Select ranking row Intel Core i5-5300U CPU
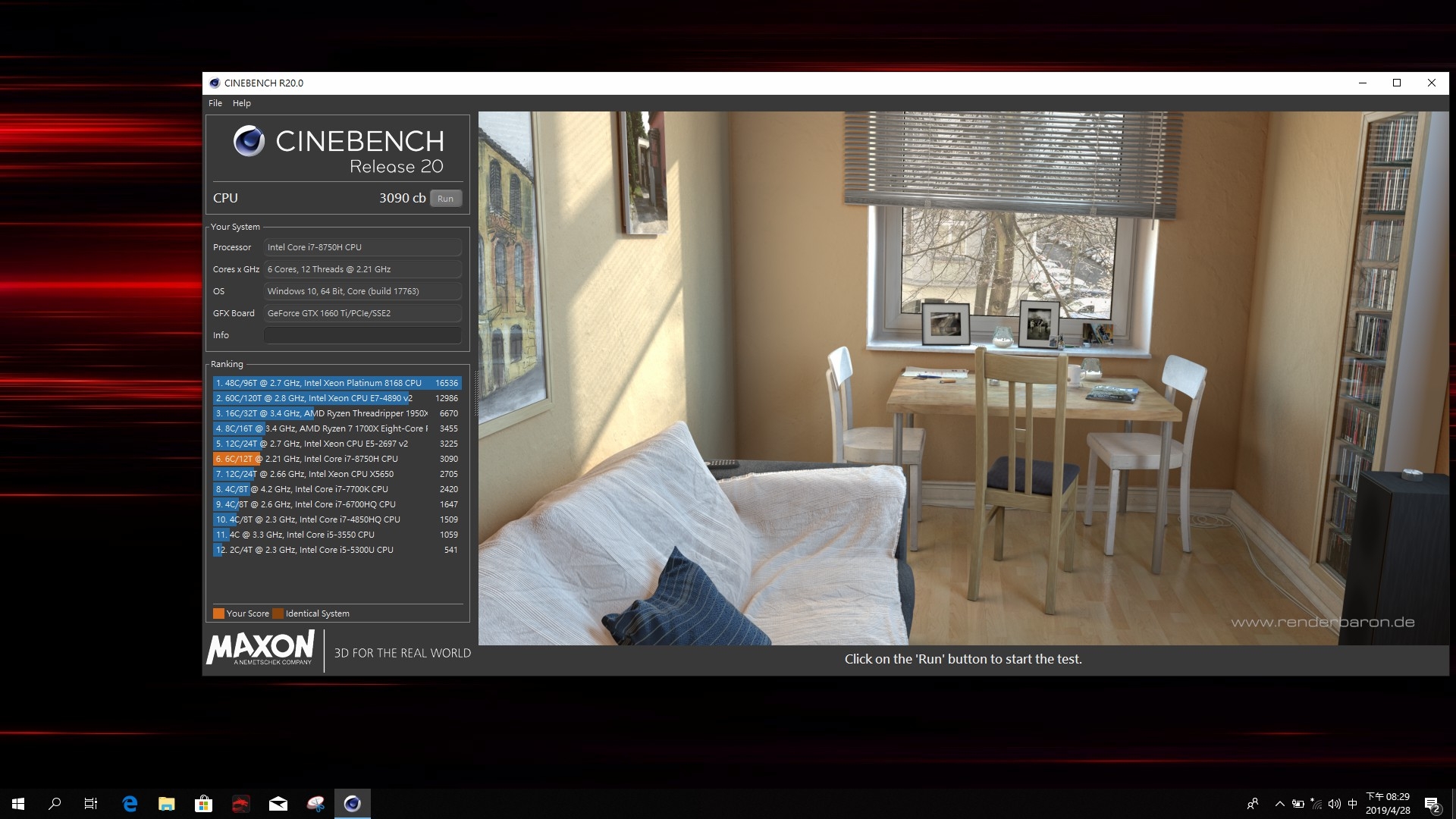The height and width of the screenshot is (819, 1456). pyautogui.click(x=337, y=550)
